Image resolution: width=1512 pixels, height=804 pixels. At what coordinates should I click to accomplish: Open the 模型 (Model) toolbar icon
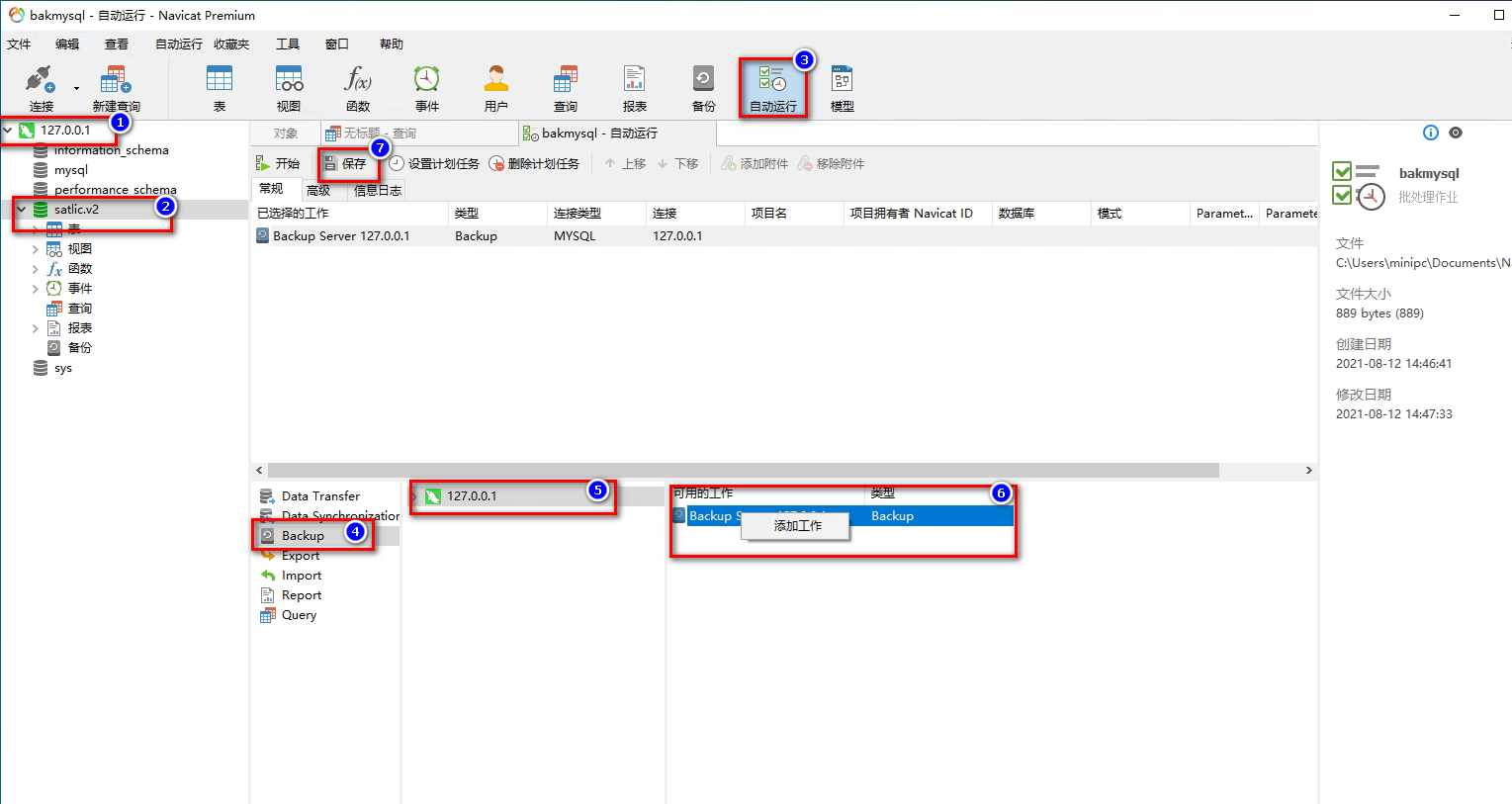point(843,88)
